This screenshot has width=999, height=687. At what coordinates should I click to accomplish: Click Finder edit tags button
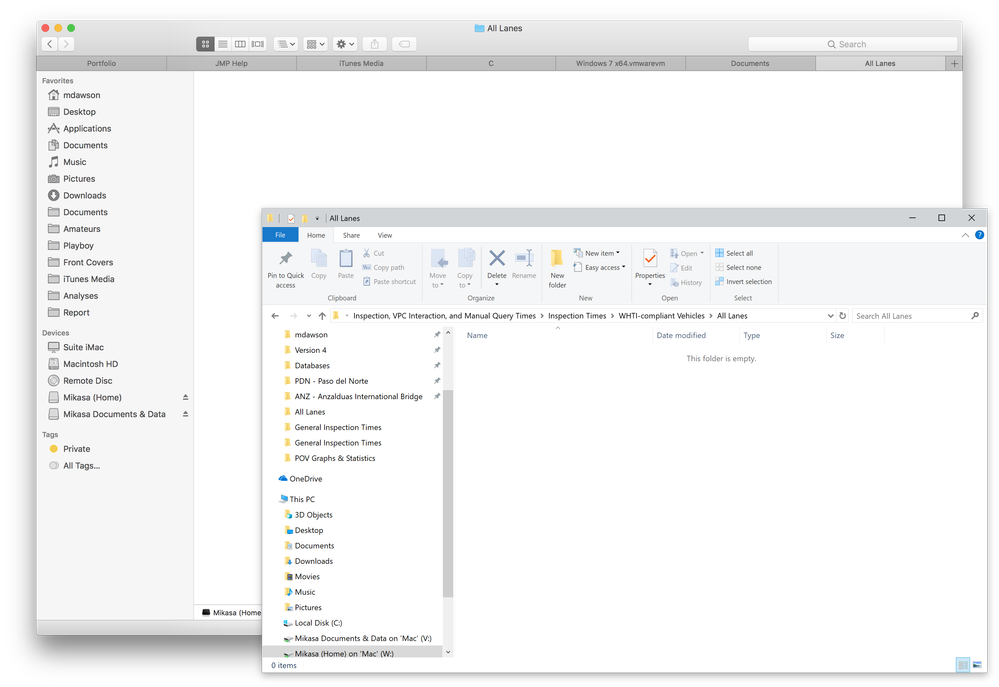[404, 44]
